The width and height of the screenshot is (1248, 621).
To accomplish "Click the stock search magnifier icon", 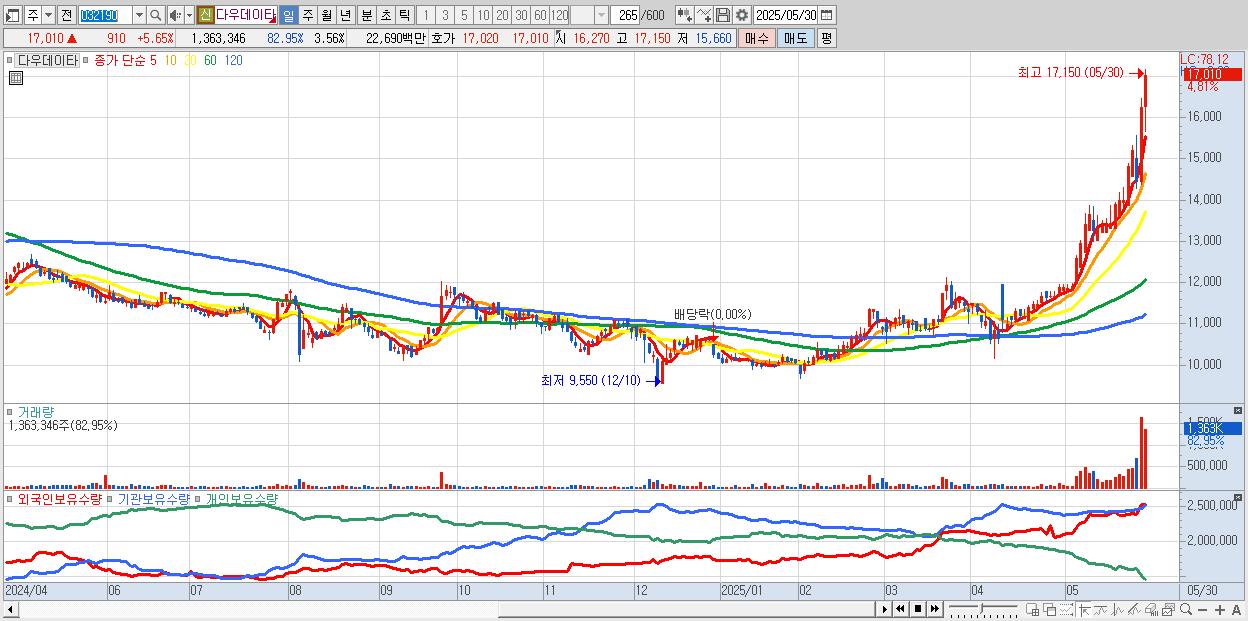I will coord(155,15).
